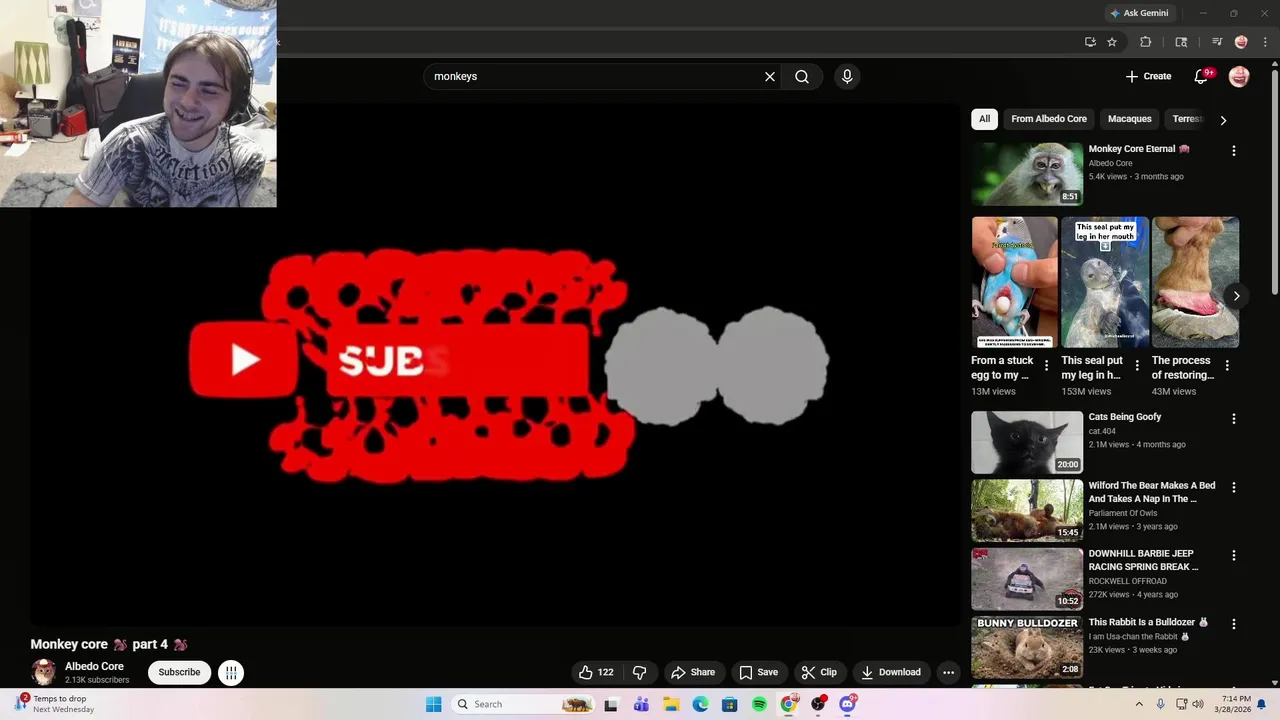Open YouTube notifications bell
The height and width of the screenshot is (720, 1280).
pyautogui.click(x=1203, y=76)
